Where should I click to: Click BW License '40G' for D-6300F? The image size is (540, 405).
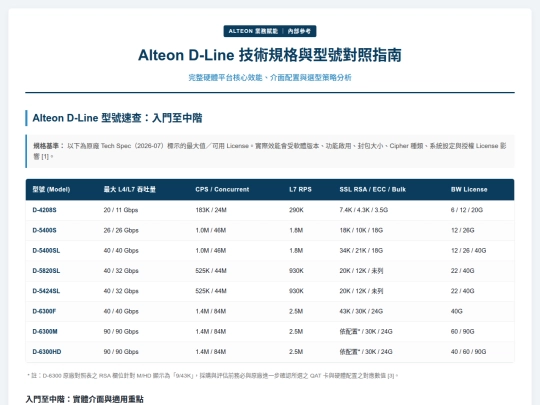click(x=457, y=311)
